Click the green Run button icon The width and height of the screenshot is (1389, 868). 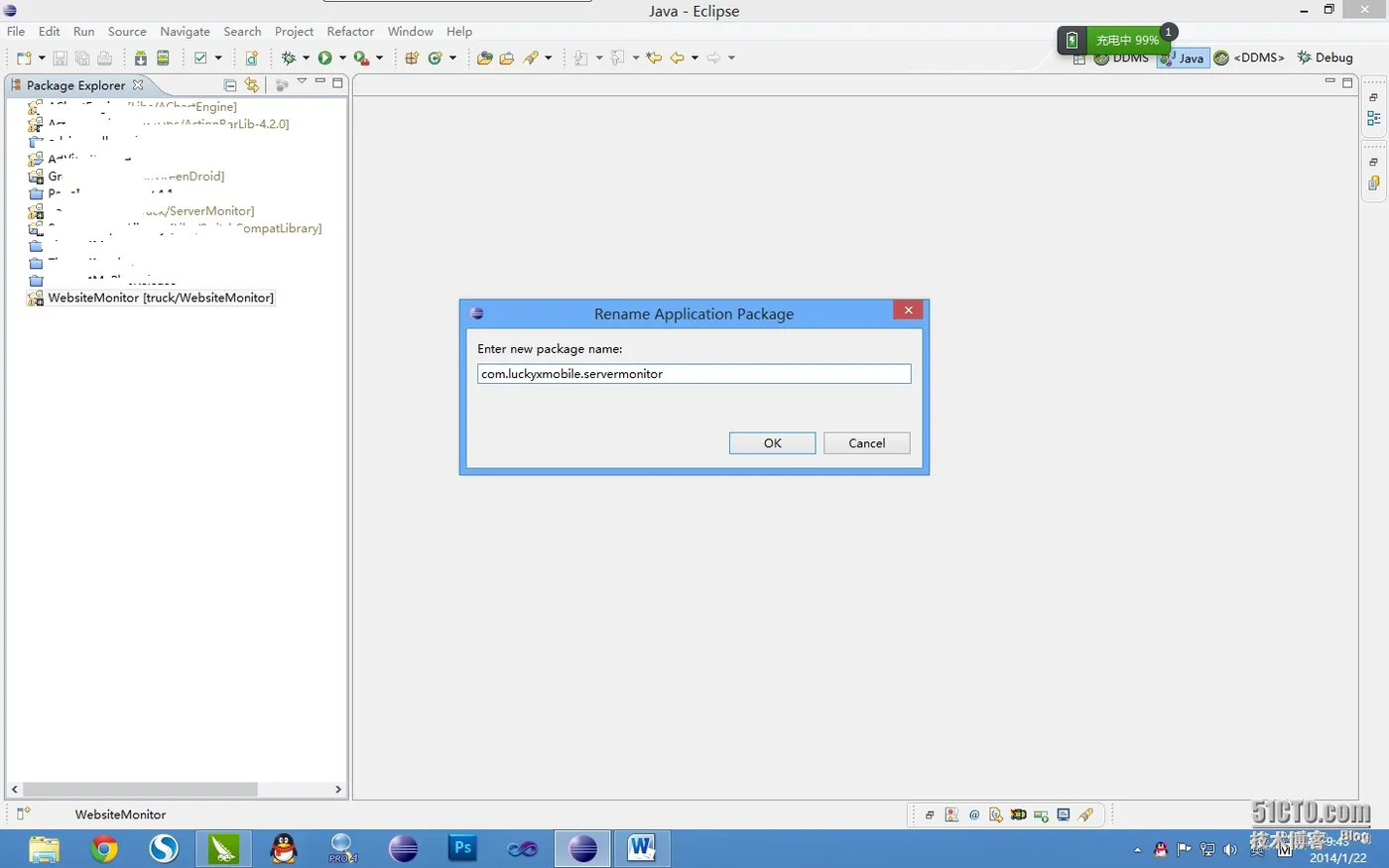pyautogui.click(x=324, y=58)
